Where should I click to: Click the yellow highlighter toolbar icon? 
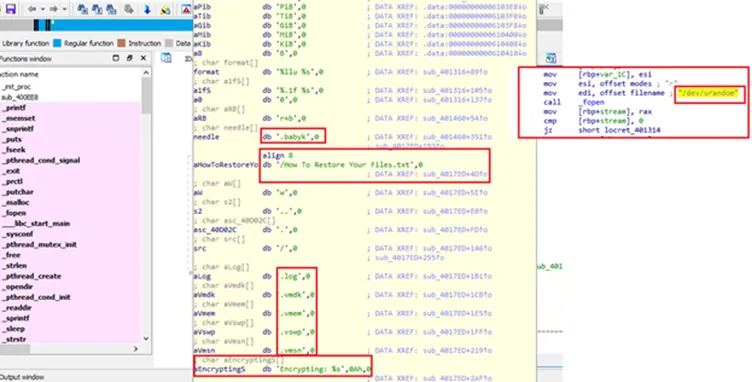165,9
